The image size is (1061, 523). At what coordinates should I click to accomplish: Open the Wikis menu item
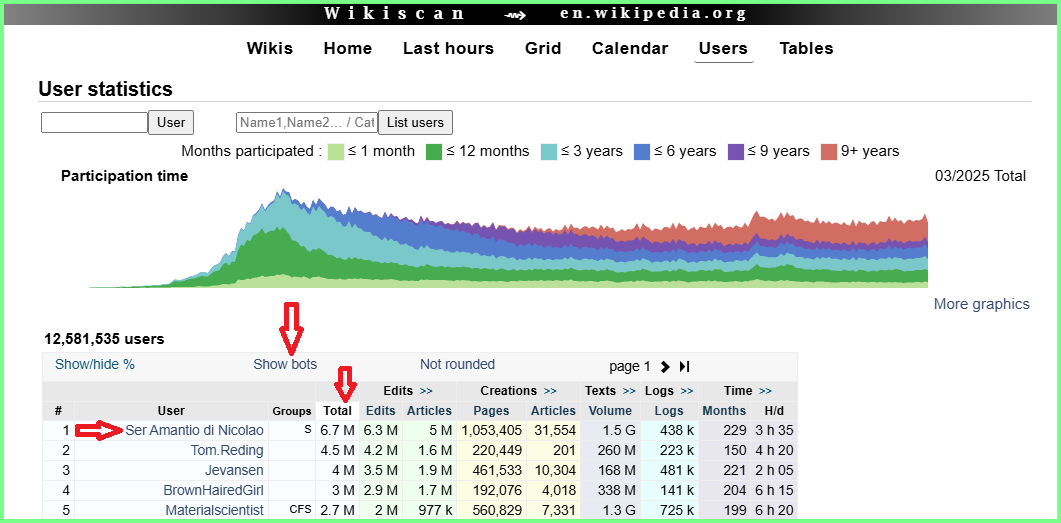pyautogui.click(x=269, y=49)
